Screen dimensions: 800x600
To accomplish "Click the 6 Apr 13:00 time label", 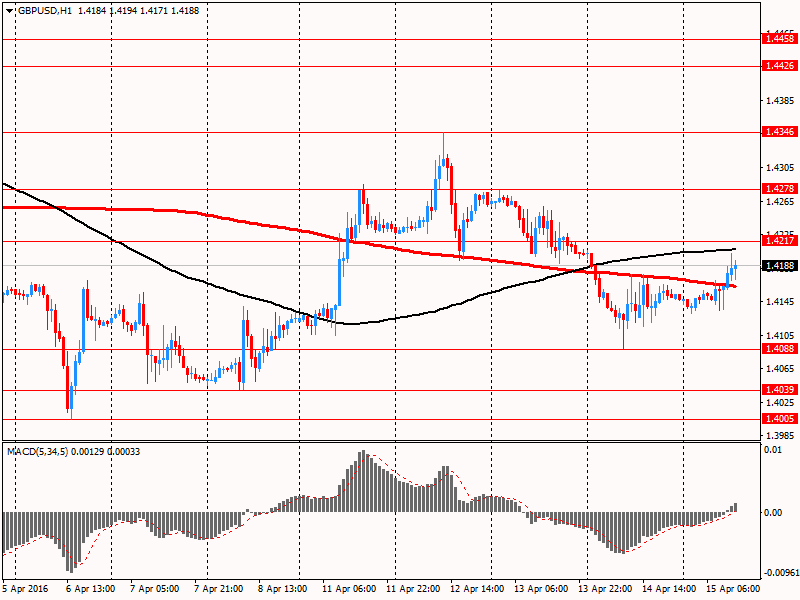I will 91,589.
